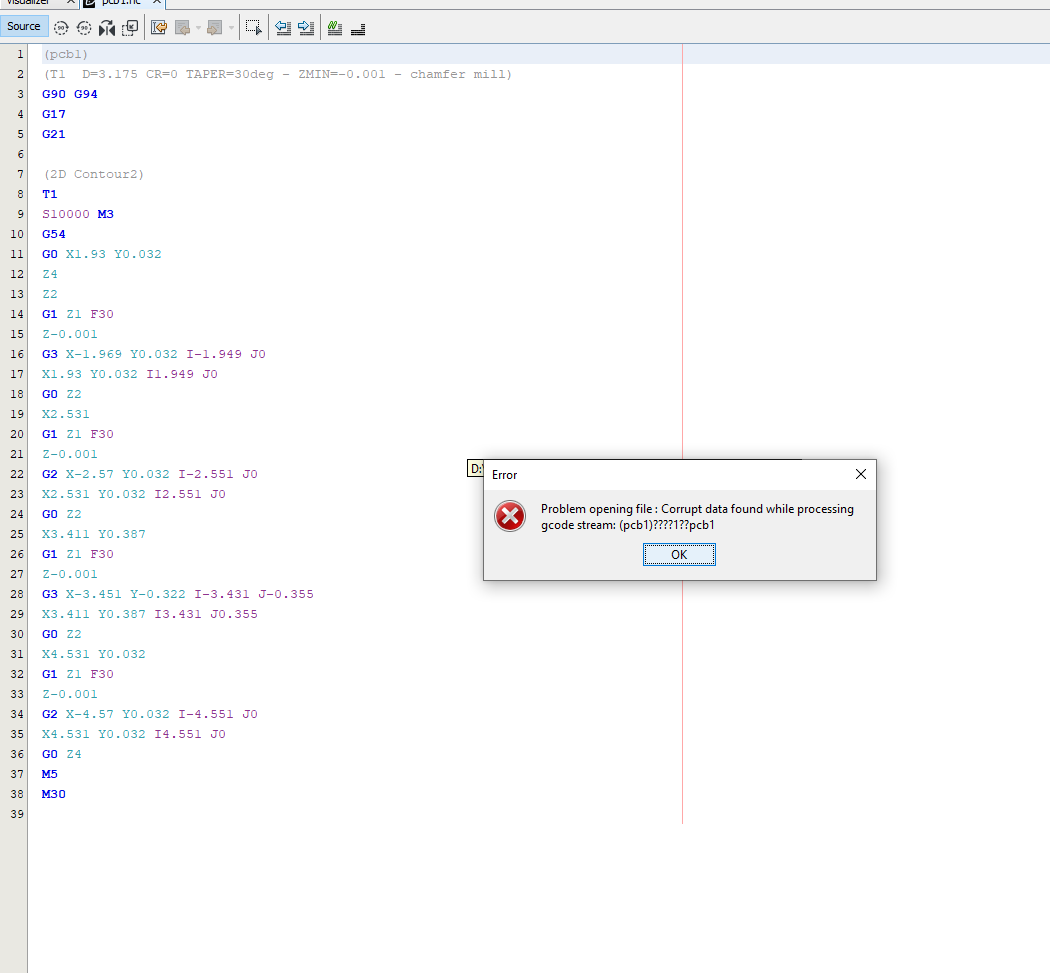Open the Back history dropdown arrow
Image resolution: width=1050 pixels, height=973 pixels.
coord(198,28)
